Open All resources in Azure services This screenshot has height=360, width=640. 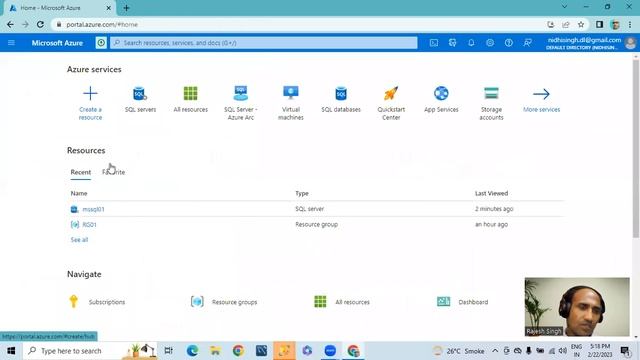[x=191, y=99]
